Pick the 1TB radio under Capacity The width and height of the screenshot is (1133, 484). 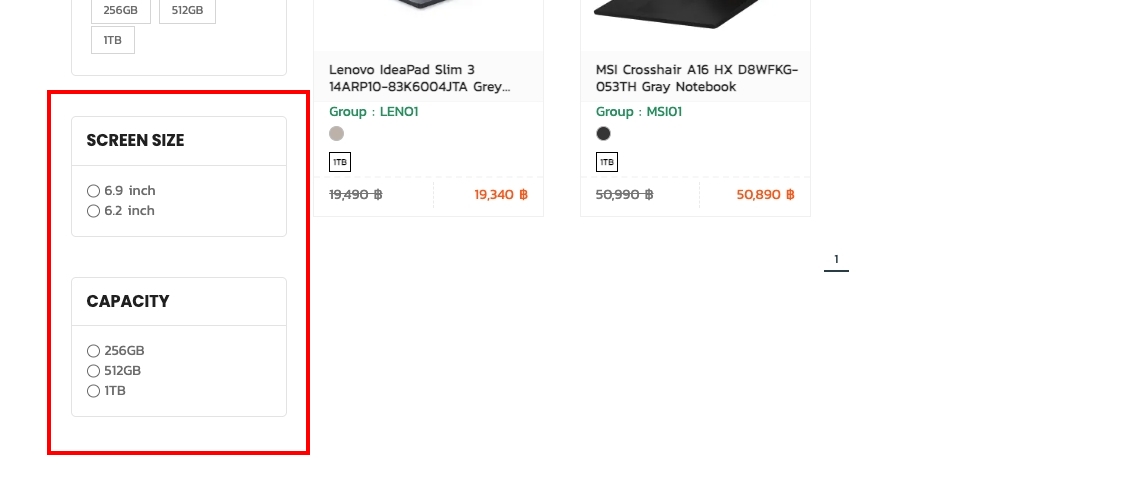[94, 391]
